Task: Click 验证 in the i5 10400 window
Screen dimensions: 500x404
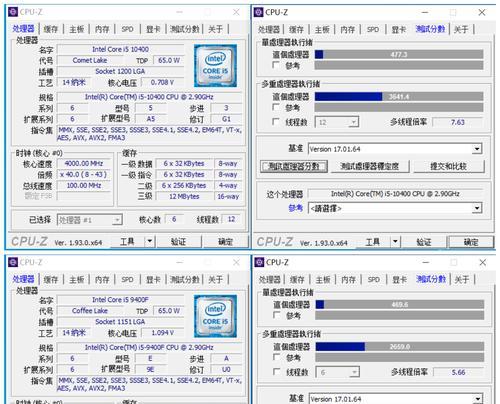Action: [x=178, y=241]
